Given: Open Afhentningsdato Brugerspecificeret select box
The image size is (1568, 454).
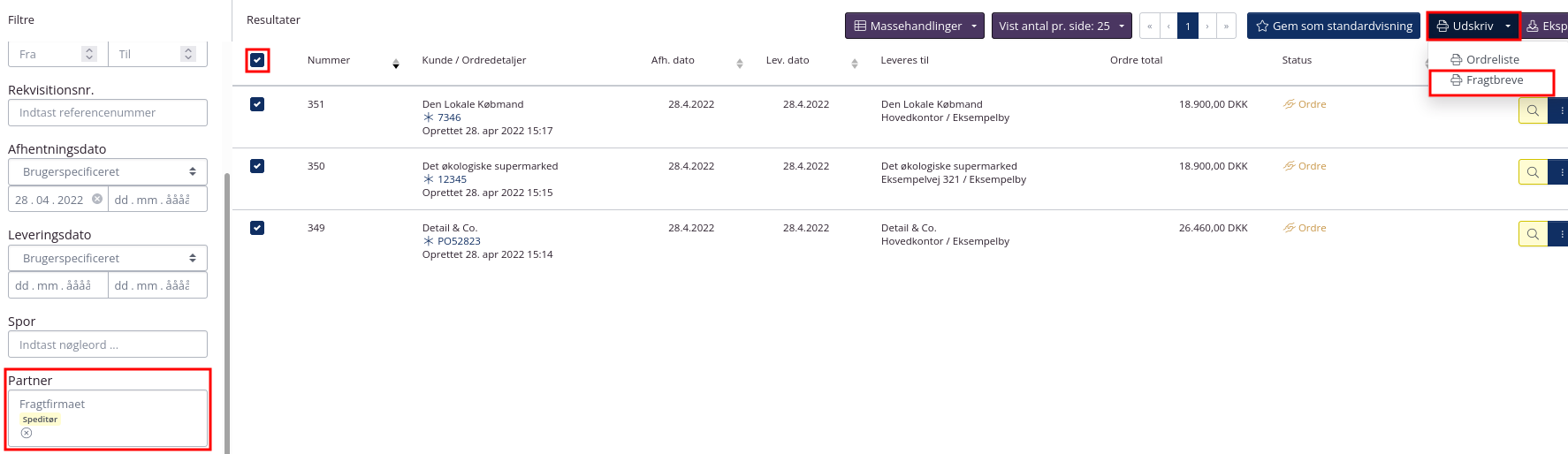Looking at the screenshot, I should point(108,171).
